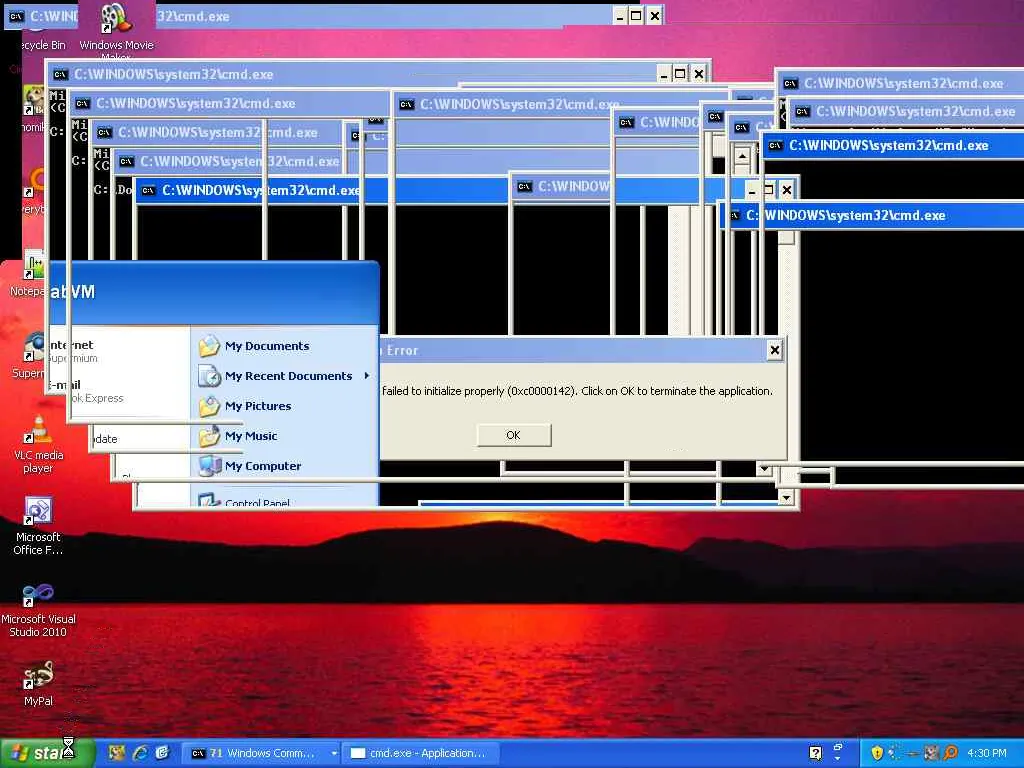Screen dimensions: 1024x768
Task: Click the orange magnifier icon in the system tray
Action: 950,753
